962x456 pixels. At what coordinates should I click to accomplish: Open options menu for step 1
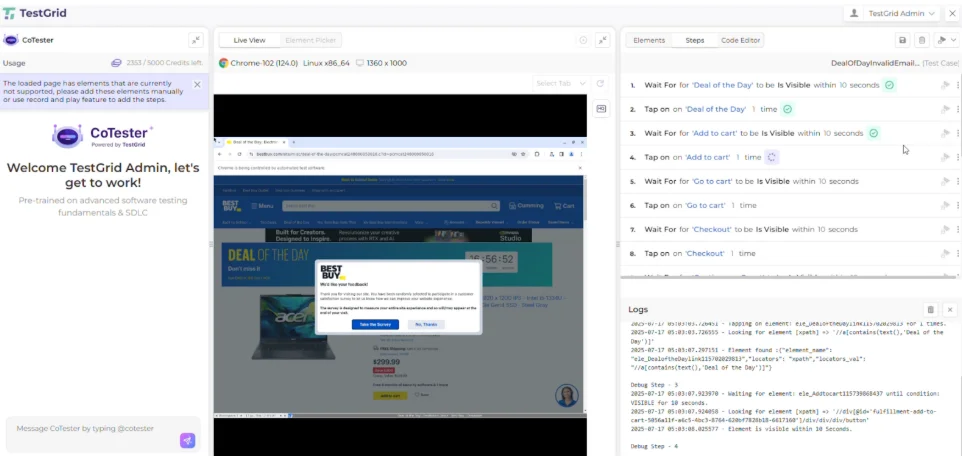pos(958,85)
